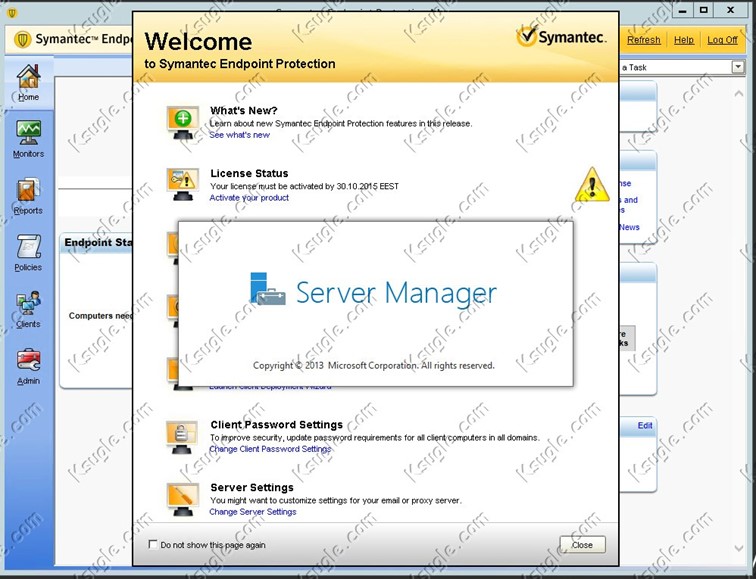Click Refresh in the console header
The image size is (756, 579).
pos(644,40)
